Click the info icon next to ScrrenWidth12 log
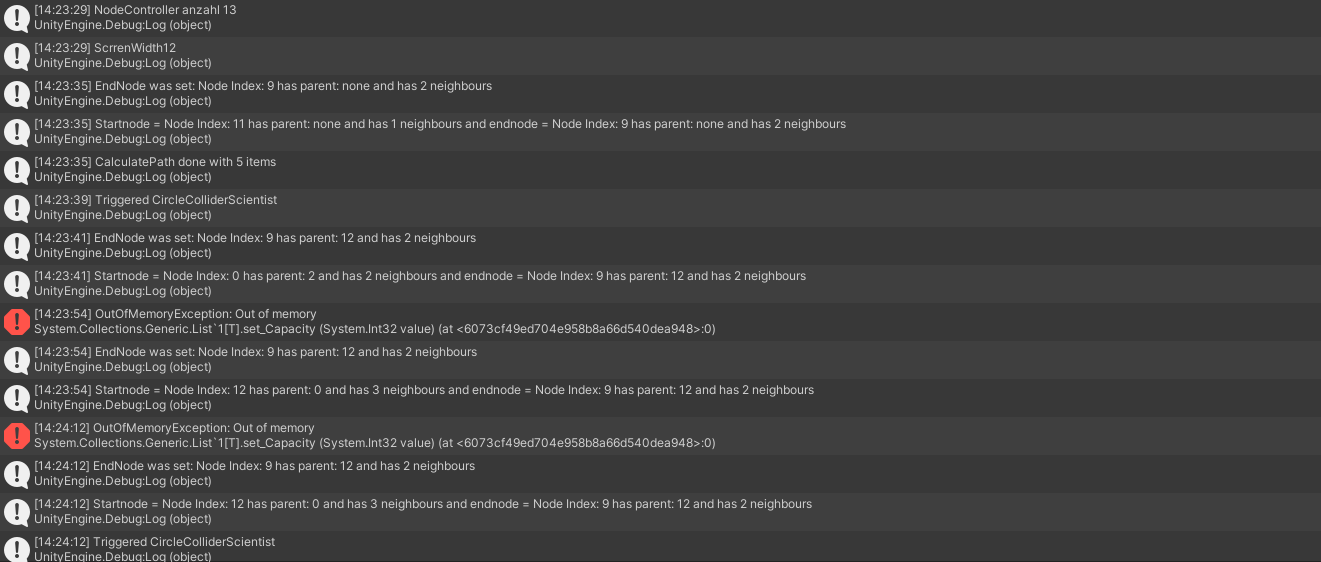This screenshot has height=562, width=1321. coord(17,56)
